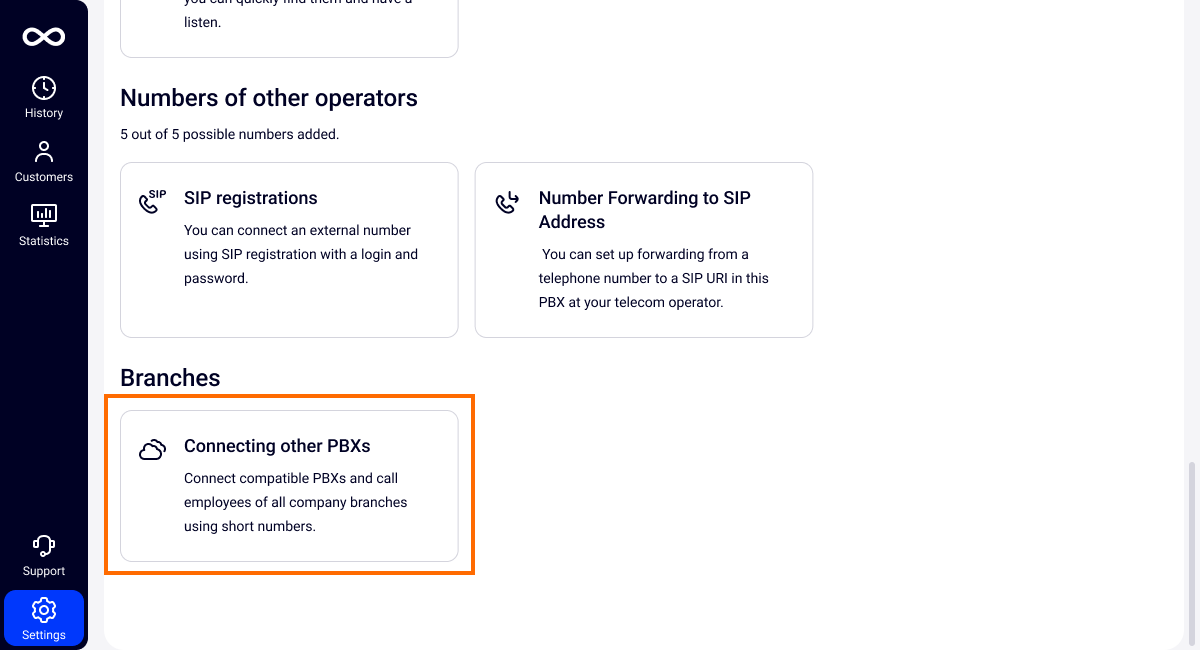1200x650 pixels.
Task: Click the History clock icon
Action: (44, 88)
